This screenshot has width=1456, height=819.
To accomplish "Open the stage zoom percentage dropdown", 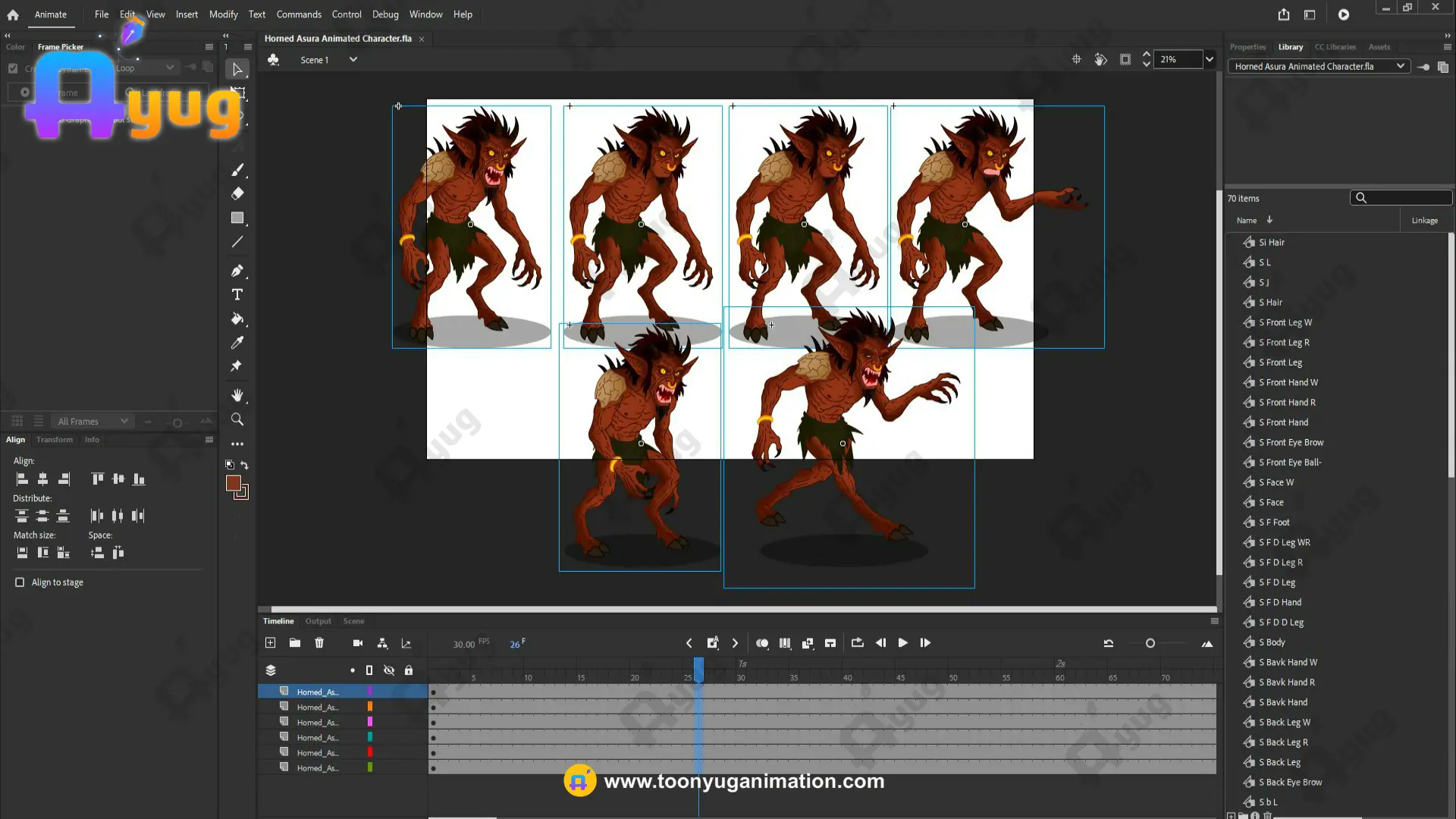I will point(1210,59).
